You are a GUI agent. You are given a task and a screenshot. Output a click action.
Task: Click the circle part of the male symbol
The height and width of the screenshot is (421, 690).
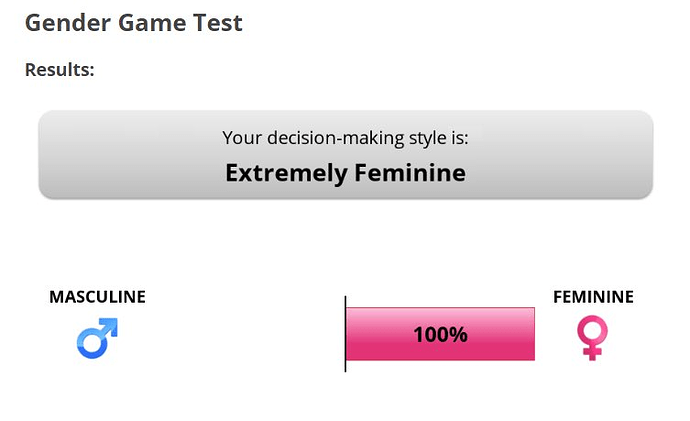[92, 344]
